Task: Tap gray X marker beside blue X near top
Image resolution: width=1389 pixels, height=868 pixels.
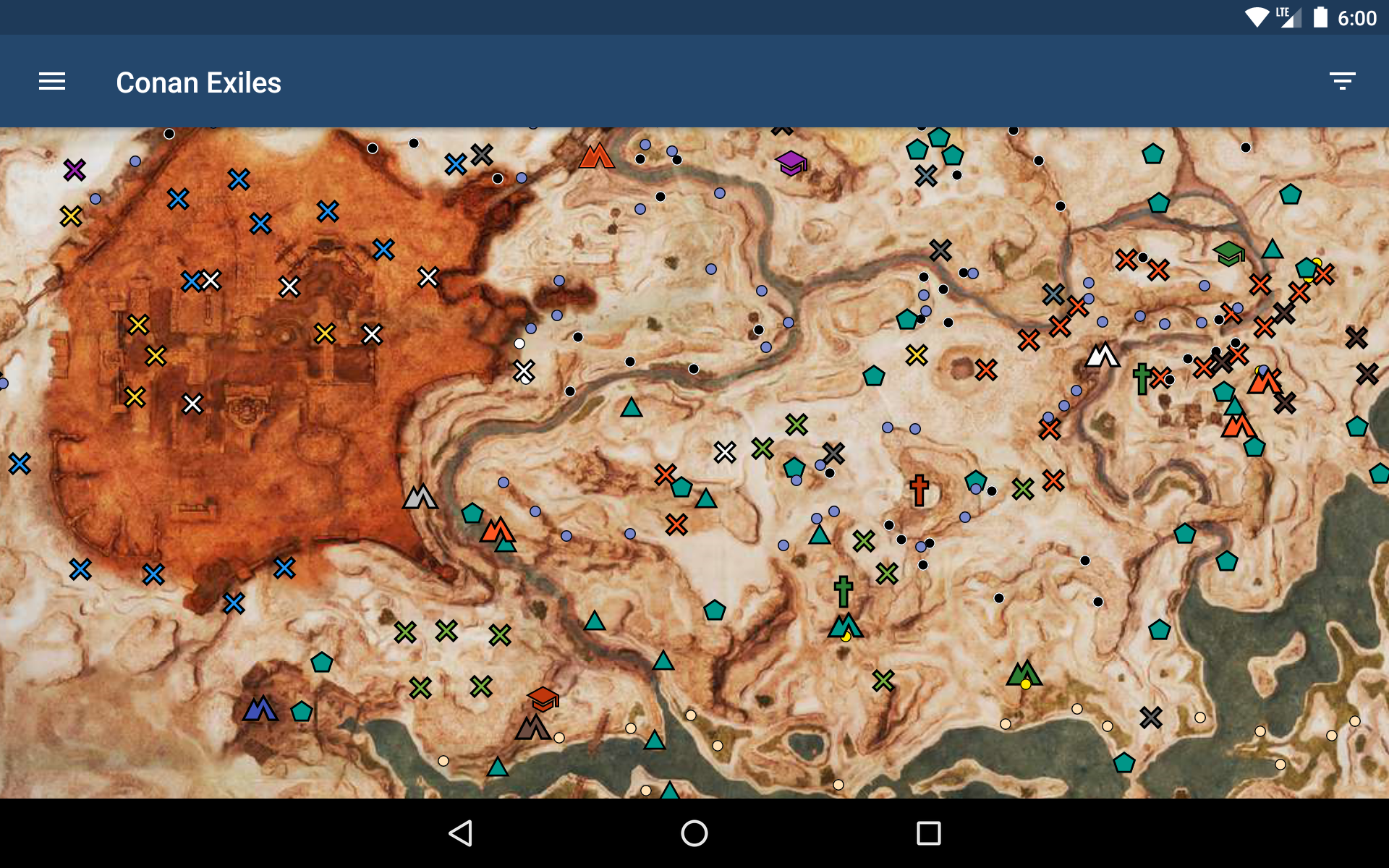Action: pyautogui.click(x=482, y=154)
